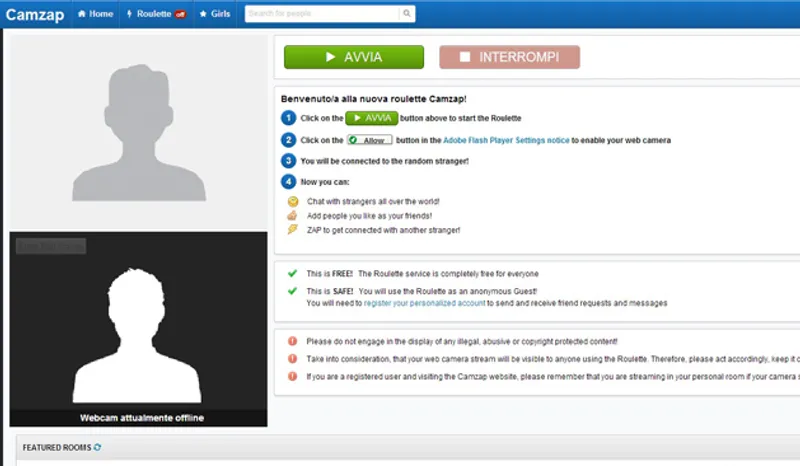Start the roulette with AVVIA button
This screenshot has width=800, height=466.
(354, 57)
